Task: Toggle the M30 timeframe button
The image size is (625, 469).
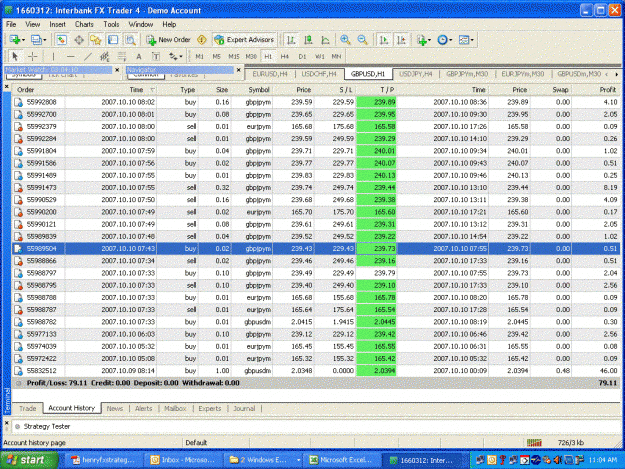Action: (x=251, y=57)
